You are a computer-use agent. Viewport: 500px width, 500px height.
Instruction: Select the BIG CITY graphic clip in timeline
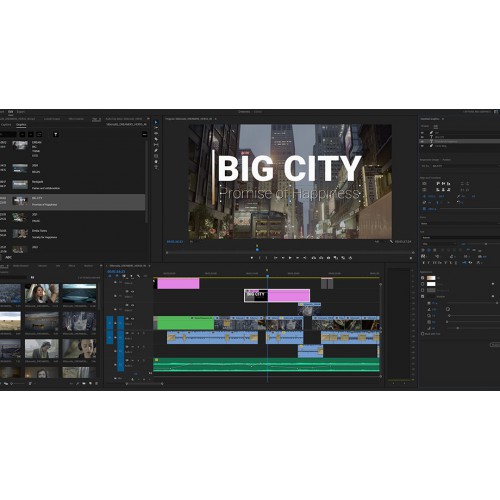coord(277,296)
